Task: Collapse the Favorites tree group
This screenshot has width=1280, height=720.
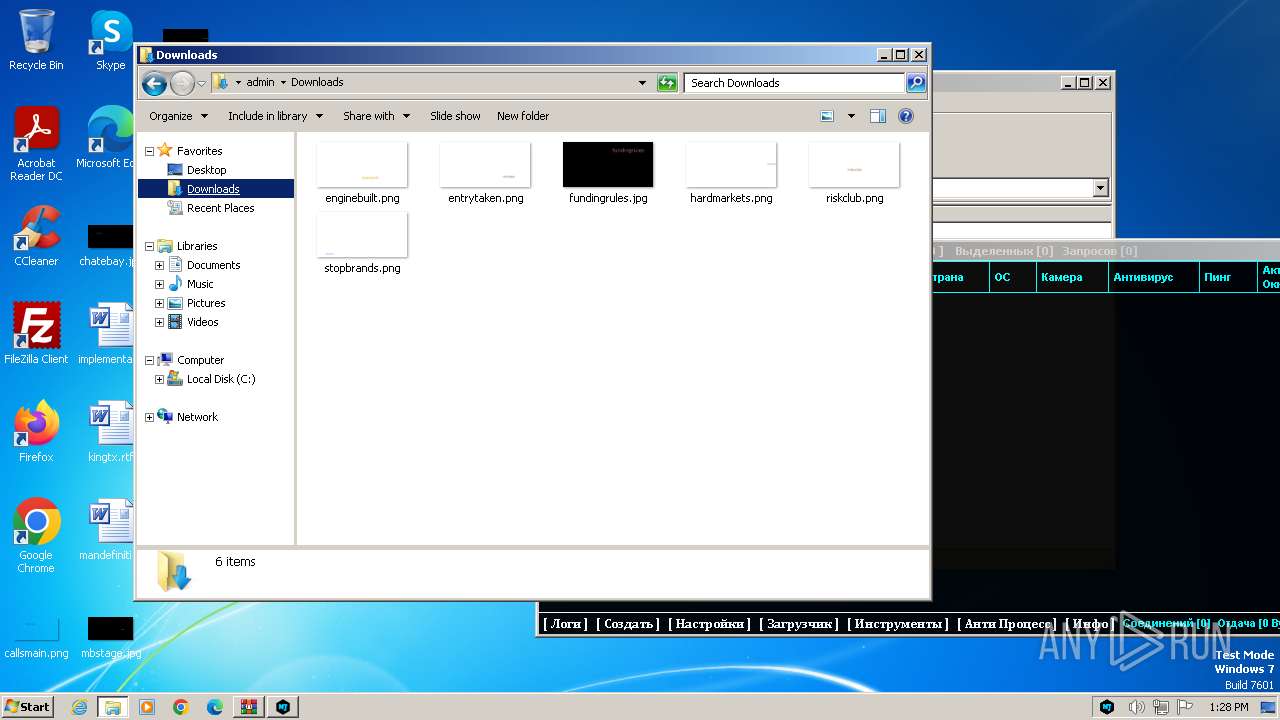Action: (149, 151)
